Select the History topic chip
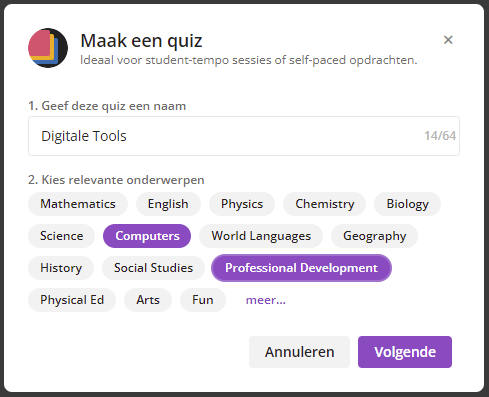The image size is (489, 397). tap(61, 268)
